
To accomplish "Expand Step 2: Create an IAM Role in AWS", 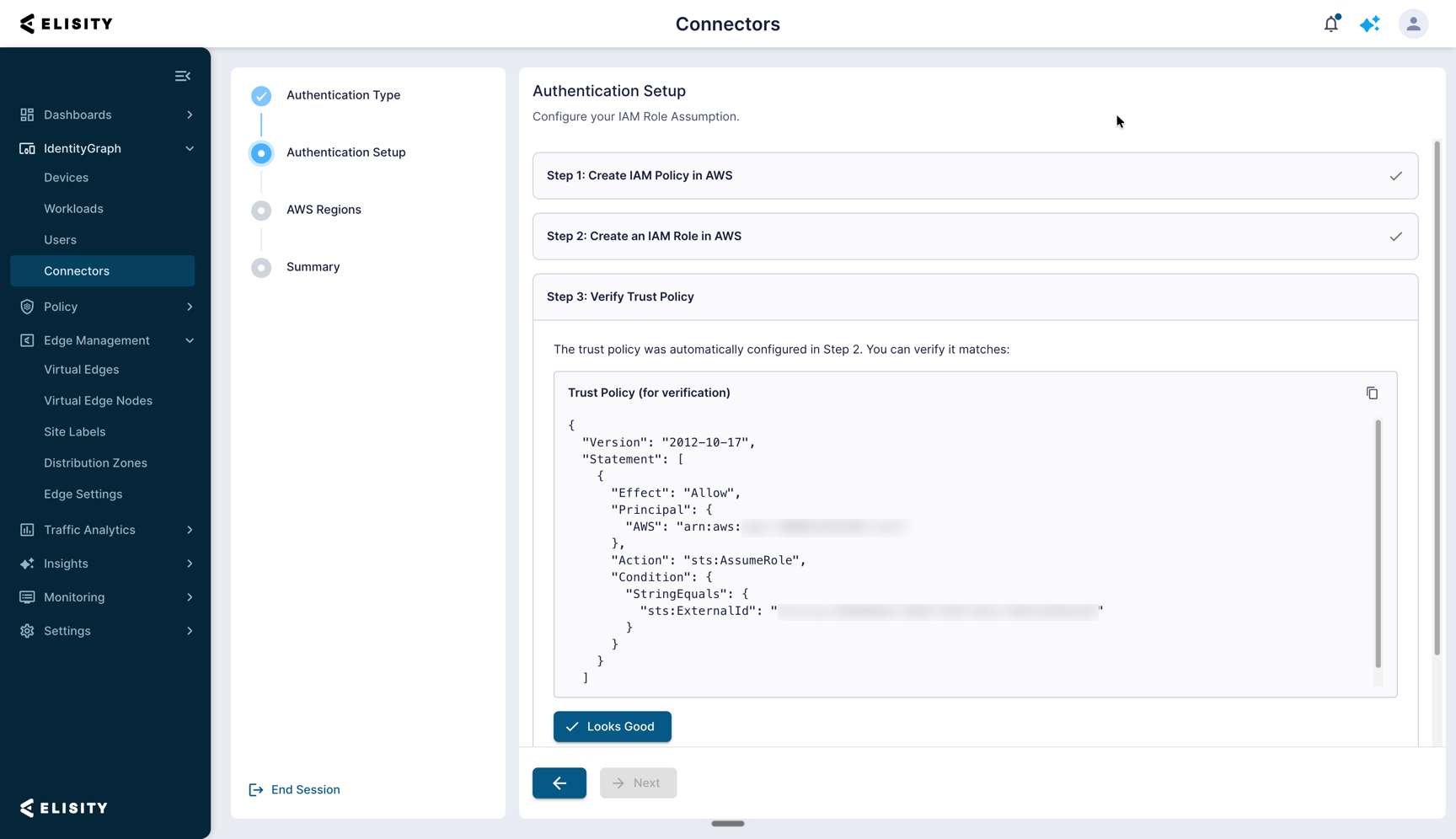I will coord(975,236).
